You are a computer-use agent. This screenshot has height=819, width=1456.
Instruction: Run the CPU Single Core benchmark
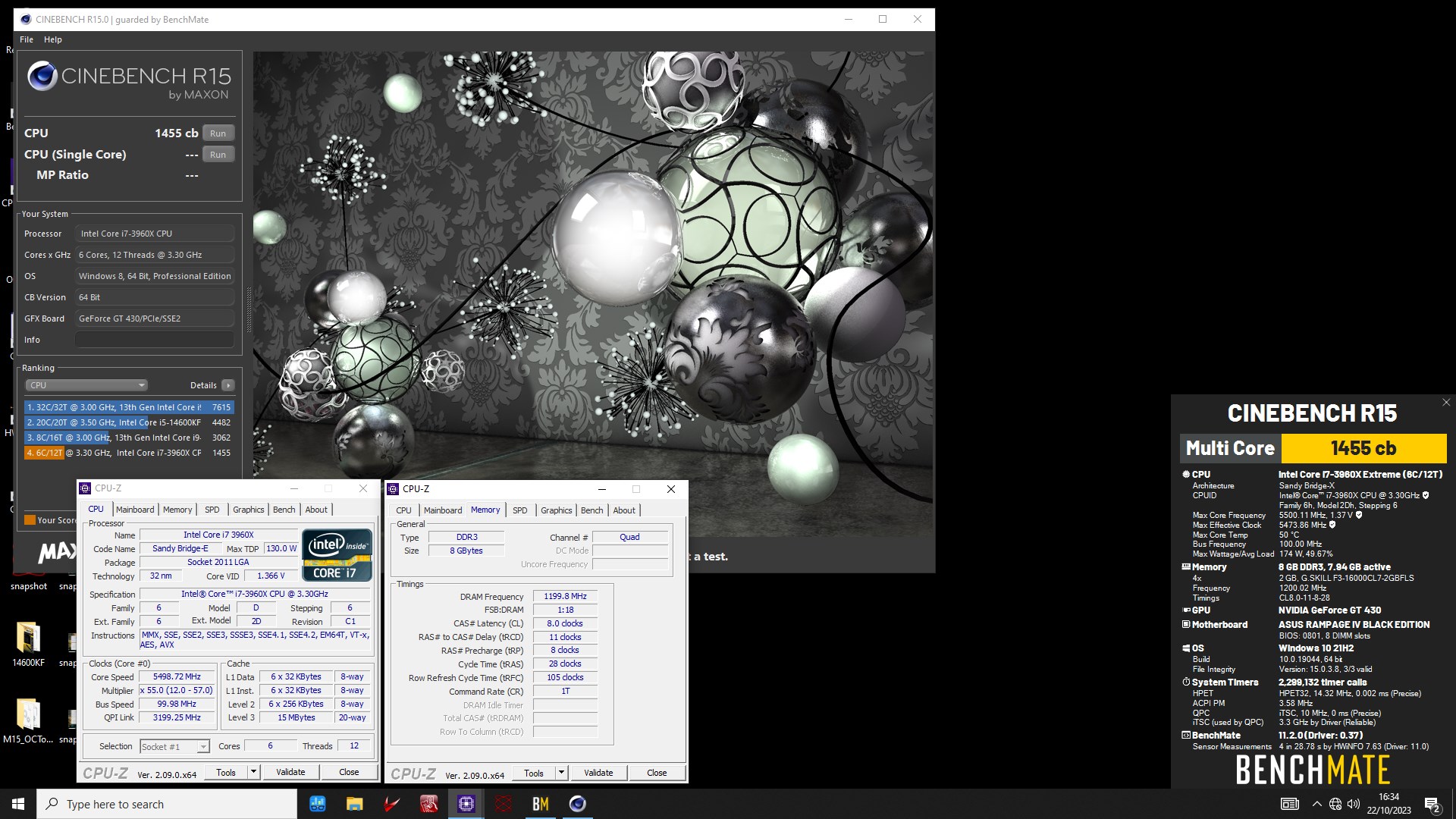[218, 154]
